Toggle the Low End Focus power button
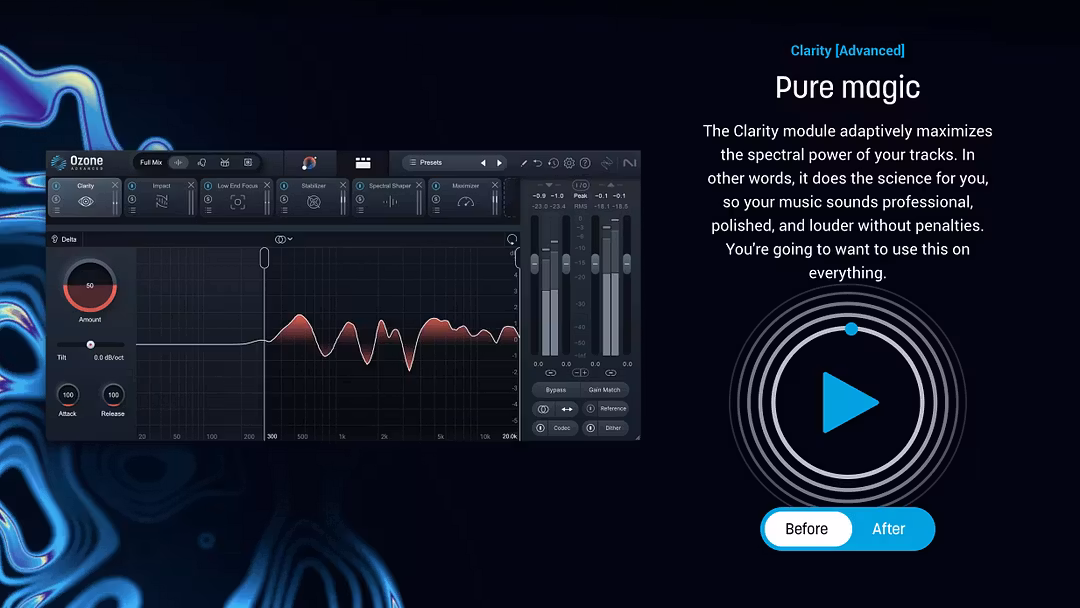The image size is (1080, 608). [x=208, y=186]
